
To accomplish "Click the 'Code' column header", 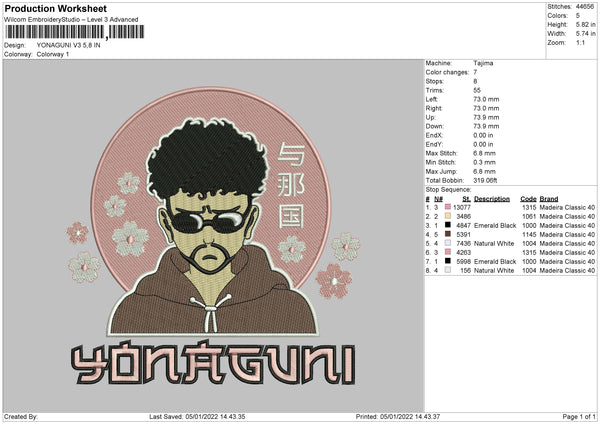I will [x=528, y=199].
